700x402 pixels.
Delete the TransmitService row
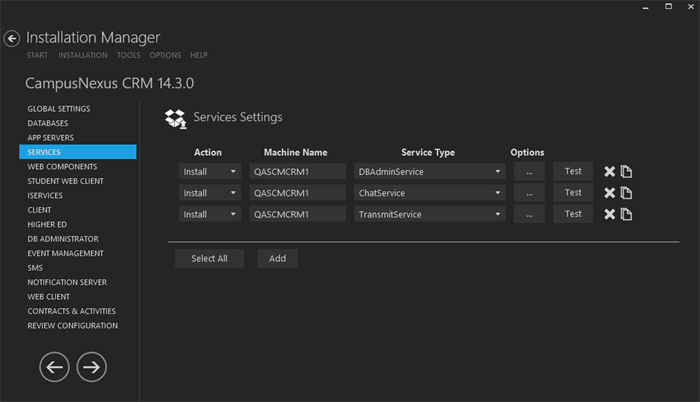609,214
